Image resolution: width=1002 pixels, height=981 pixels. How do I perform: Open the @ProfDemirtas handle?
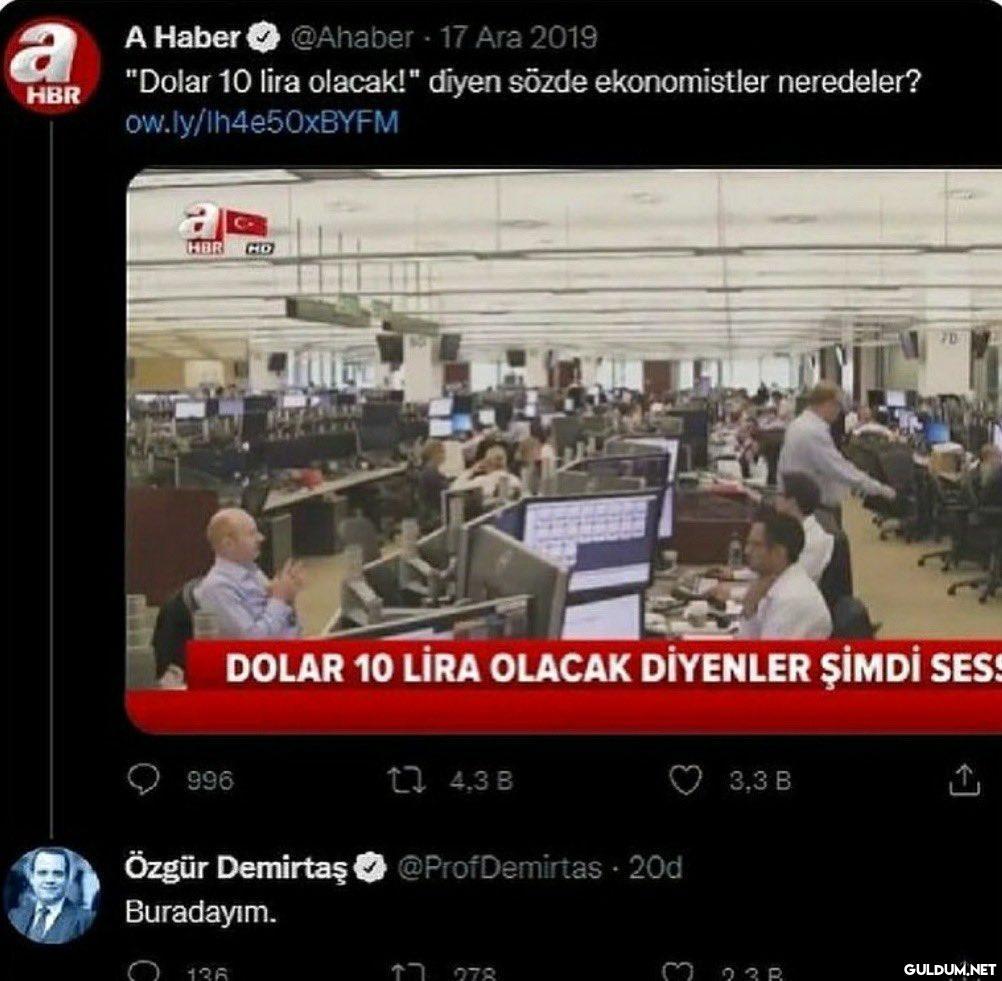point(499,868)
